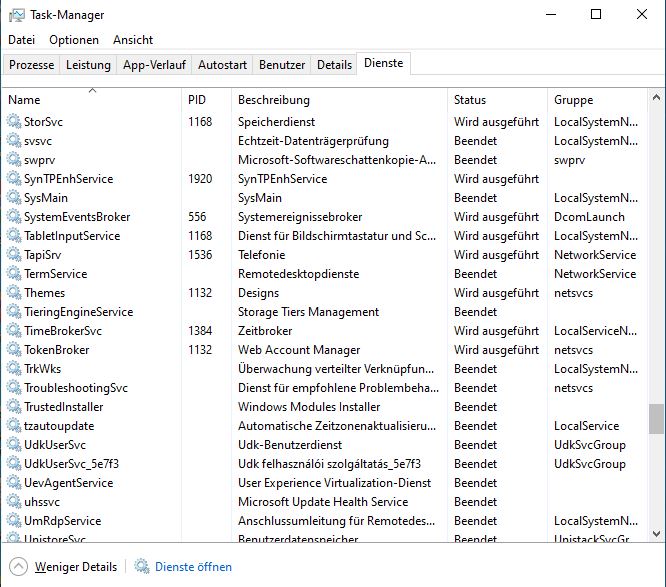This screenshot has height=587, width=666.
Task: Sort by the Gruppe column header
Action: pos(597,100)
